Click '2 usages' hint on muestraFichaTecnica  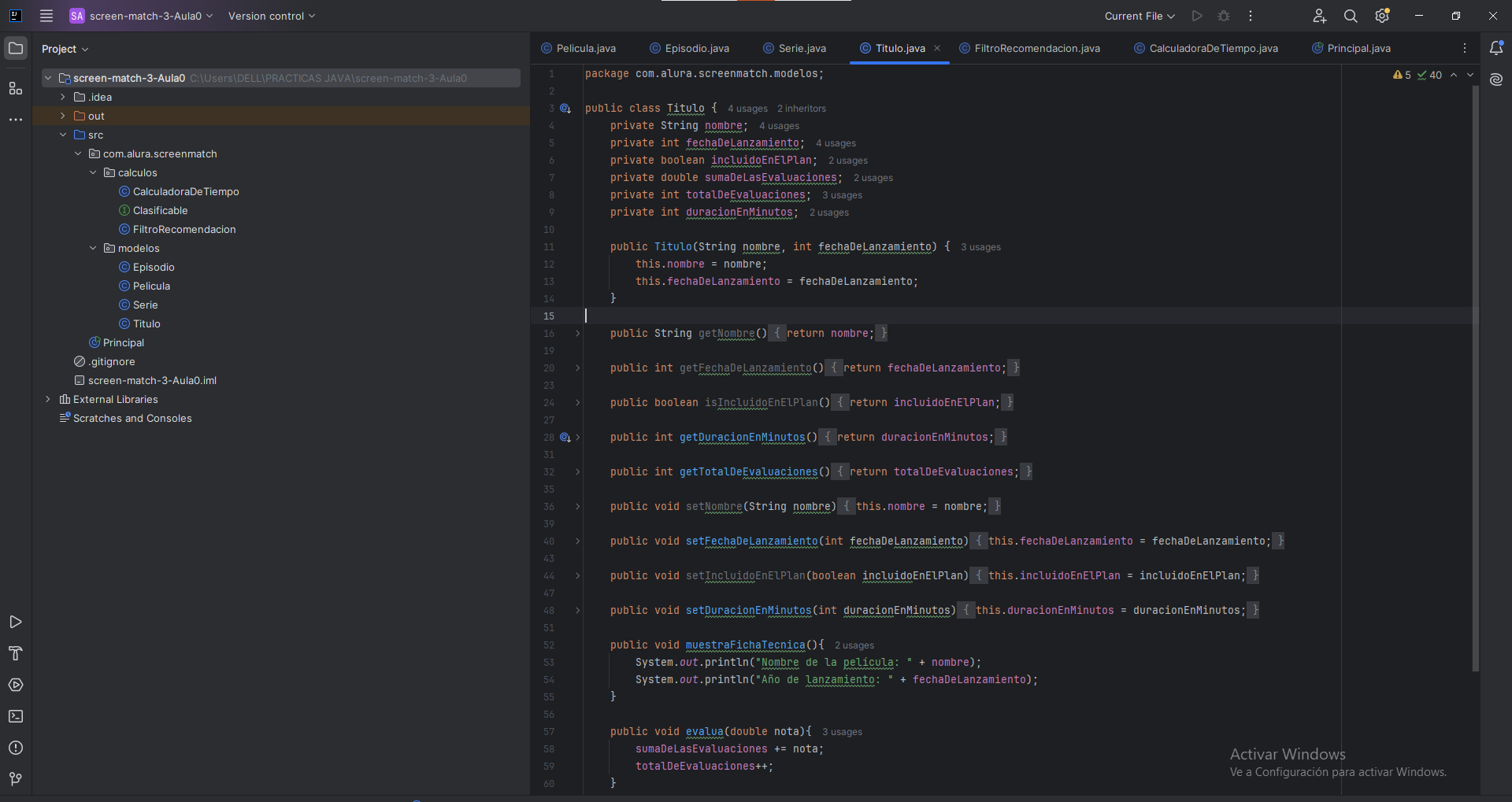(854, 645)
